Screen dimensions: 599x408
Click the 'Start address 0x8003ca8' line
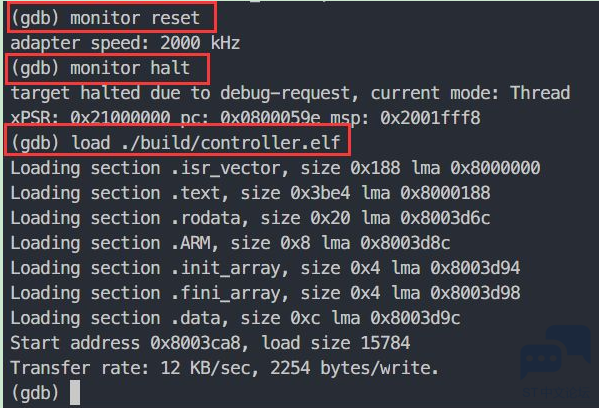pyautogui.click(x=210, y=343)
